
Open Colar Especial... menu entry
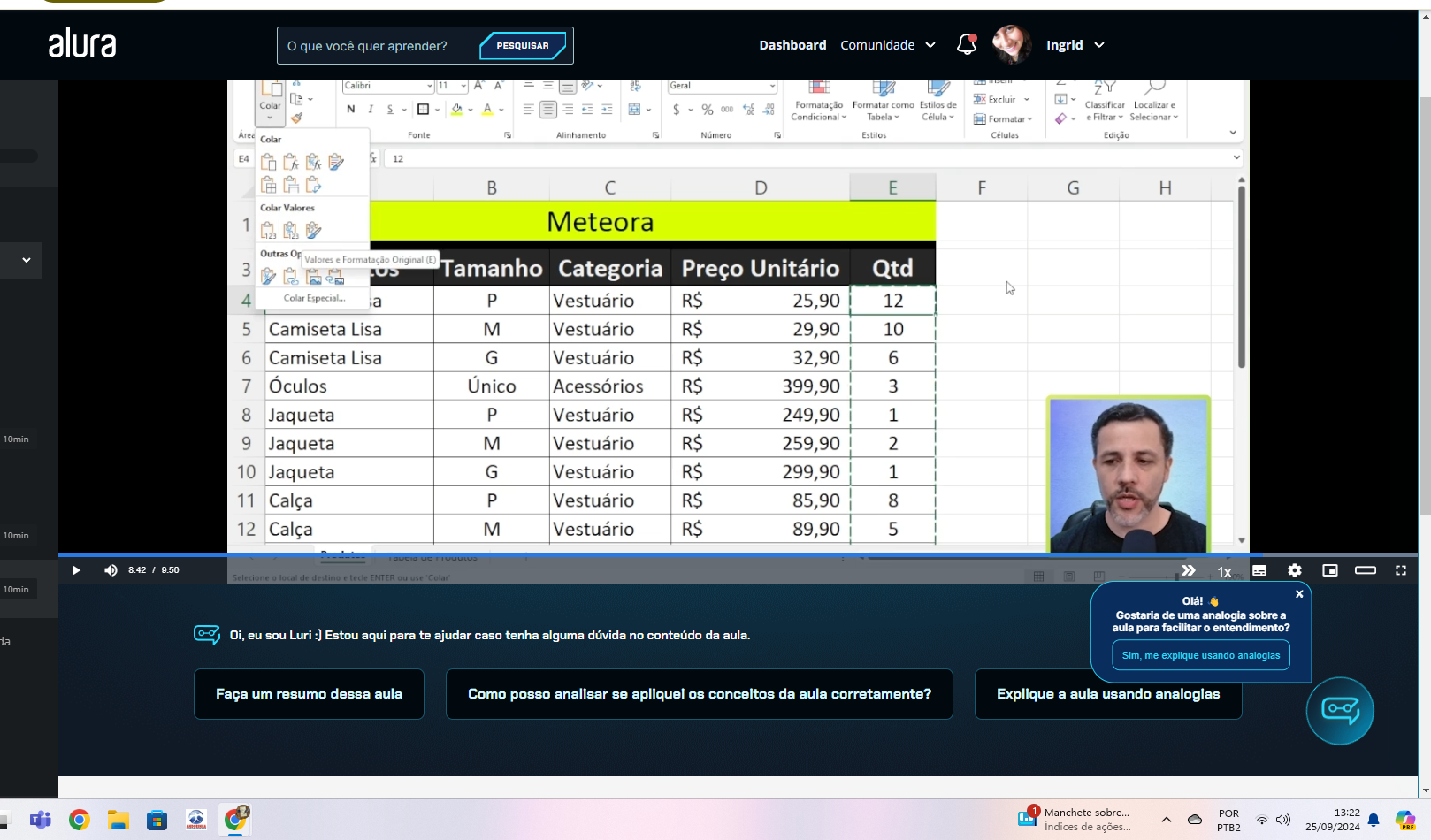(x=314, y=298)
